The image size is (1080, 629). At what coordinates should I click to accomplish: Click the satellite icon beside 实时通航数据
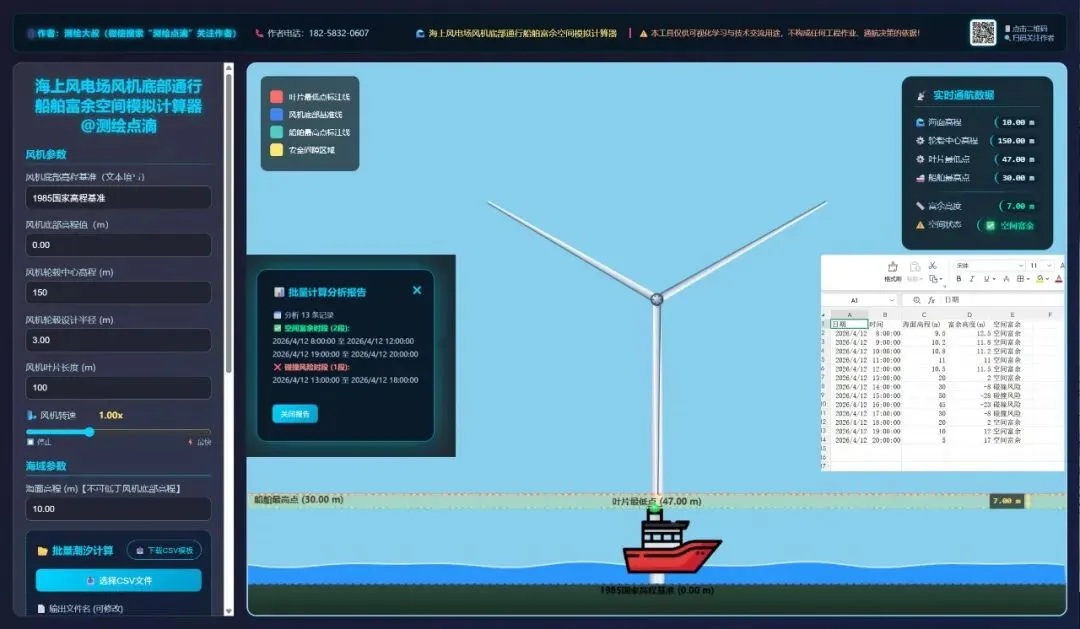coord(921,95)
